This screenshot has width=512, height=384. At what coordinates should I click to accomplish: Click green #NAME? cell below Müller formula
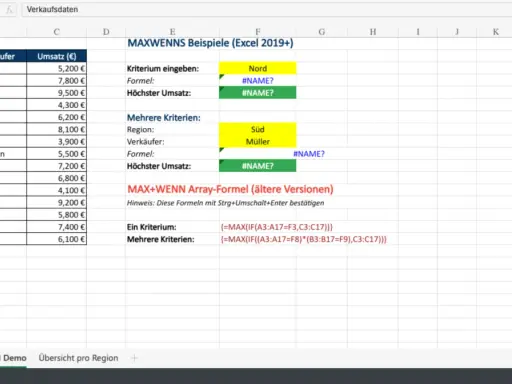[x=258, y=166]
